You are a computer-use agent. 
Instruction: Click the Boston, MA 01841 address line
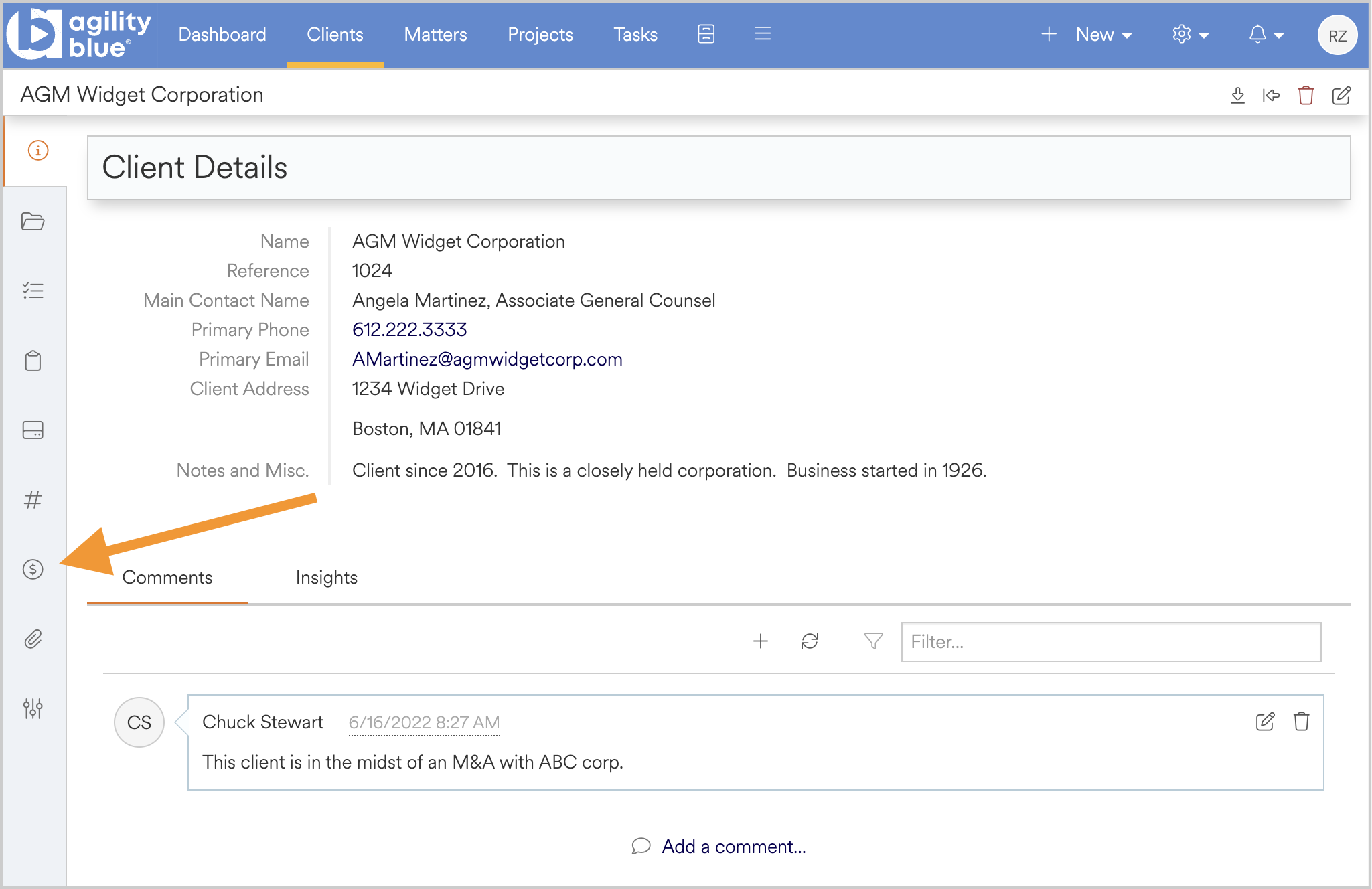tap(427, 428)
